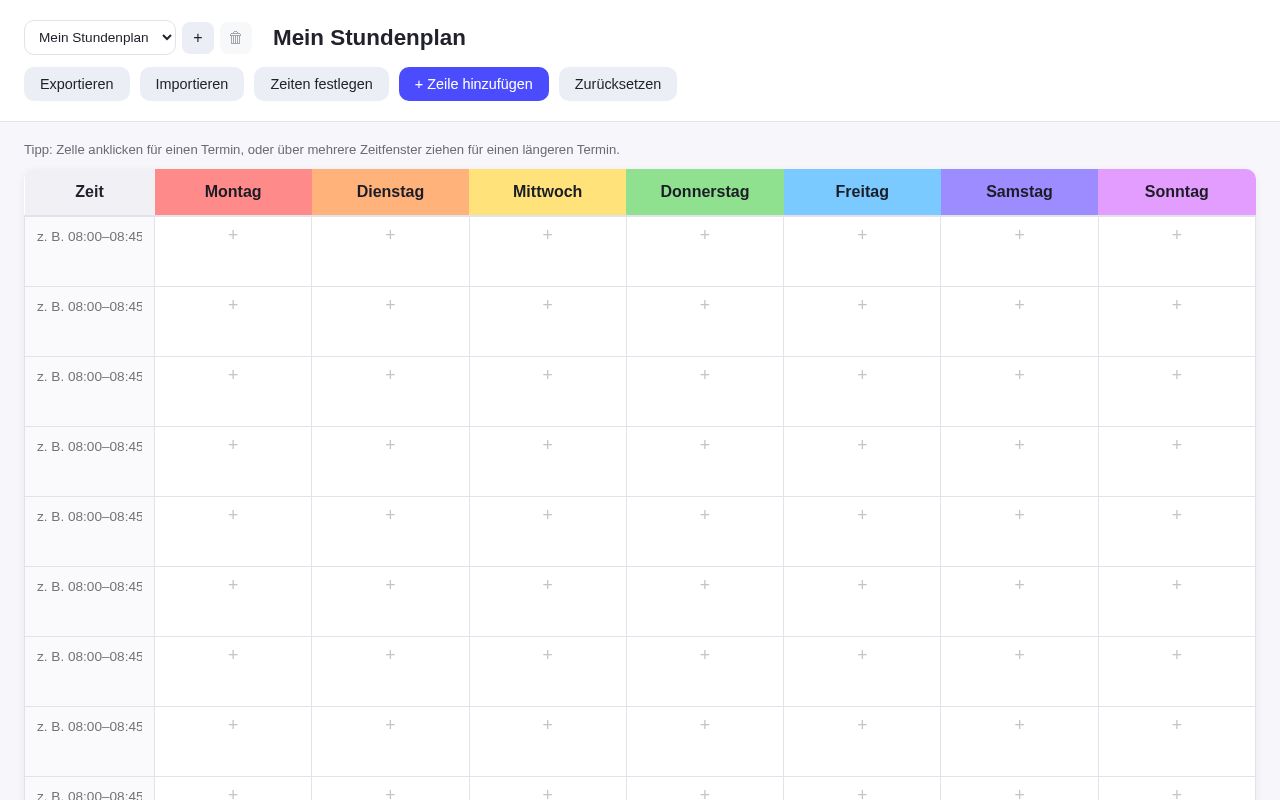Focus the time field in the first row
The width and height of the screenshot is (1280, 800).
click(x=89, y=237)
